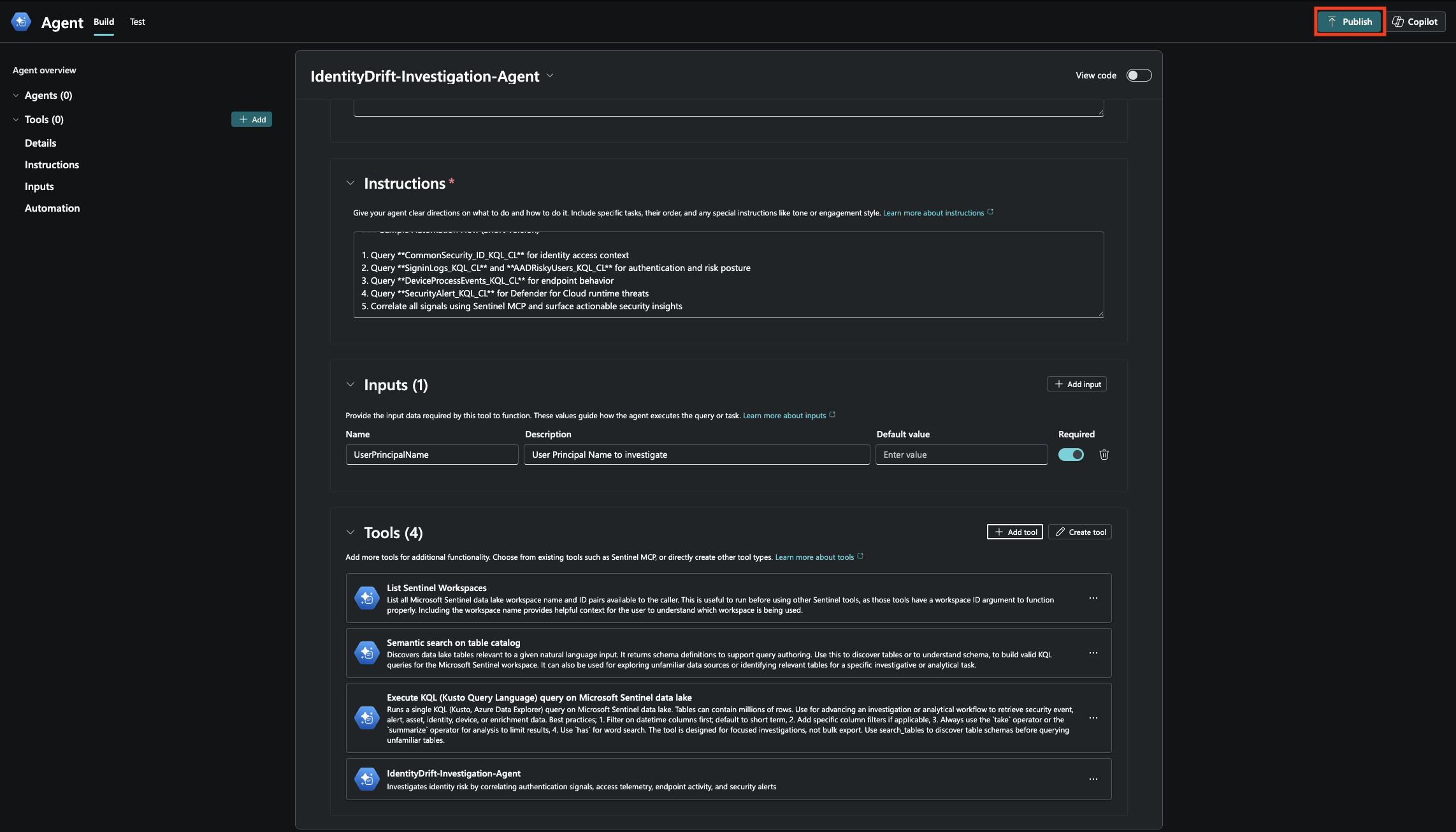Toggle the View code switch
The width and height of the screenshot is (1456, 832).
tap(1139, 75)
